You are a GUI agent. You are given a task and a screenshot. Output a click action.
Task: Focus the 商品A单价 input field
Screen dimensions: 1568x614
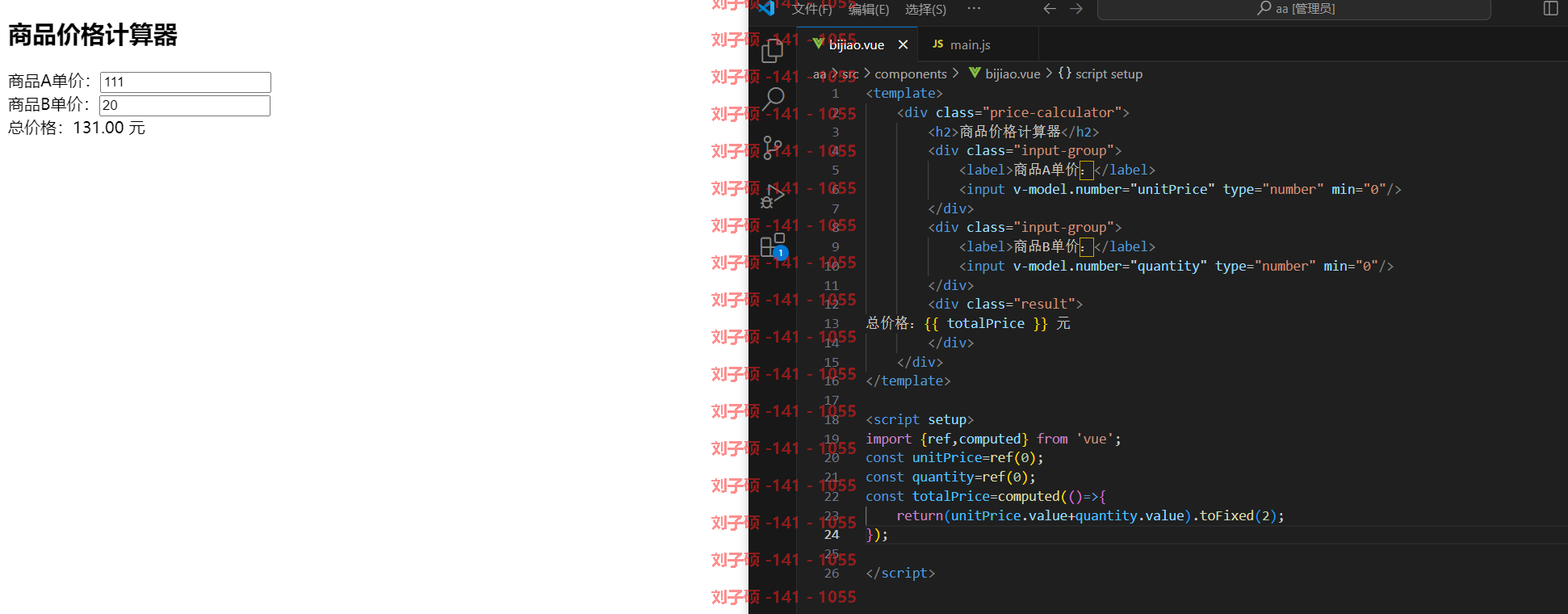click(x=185, y=82)
